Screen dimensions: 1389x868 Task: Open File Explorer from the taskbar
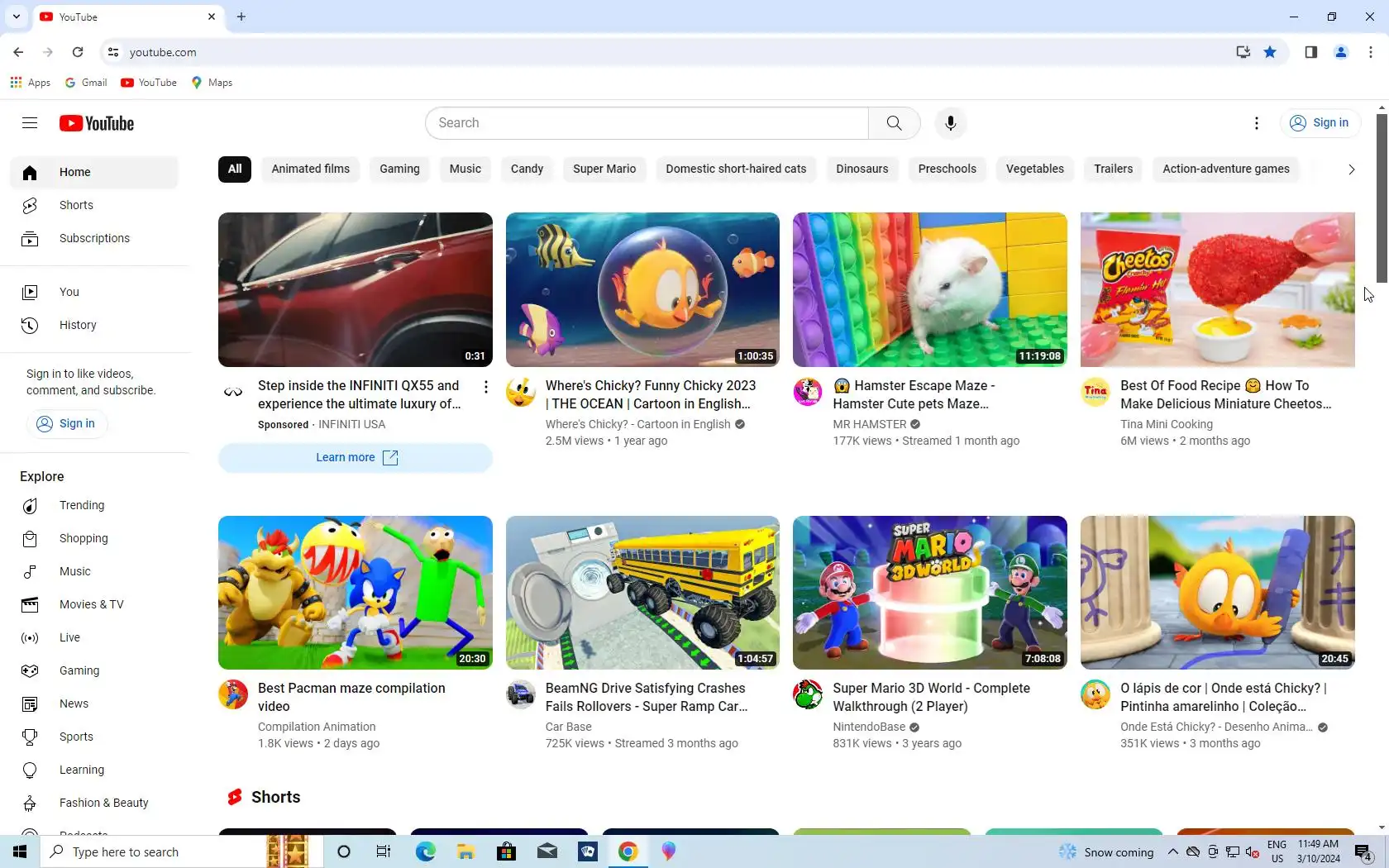click(x=465, y=851)
